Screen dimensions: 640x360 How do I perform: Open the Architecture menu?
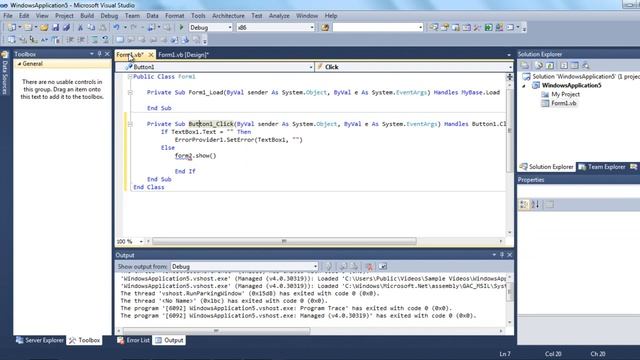click(228, 16)
